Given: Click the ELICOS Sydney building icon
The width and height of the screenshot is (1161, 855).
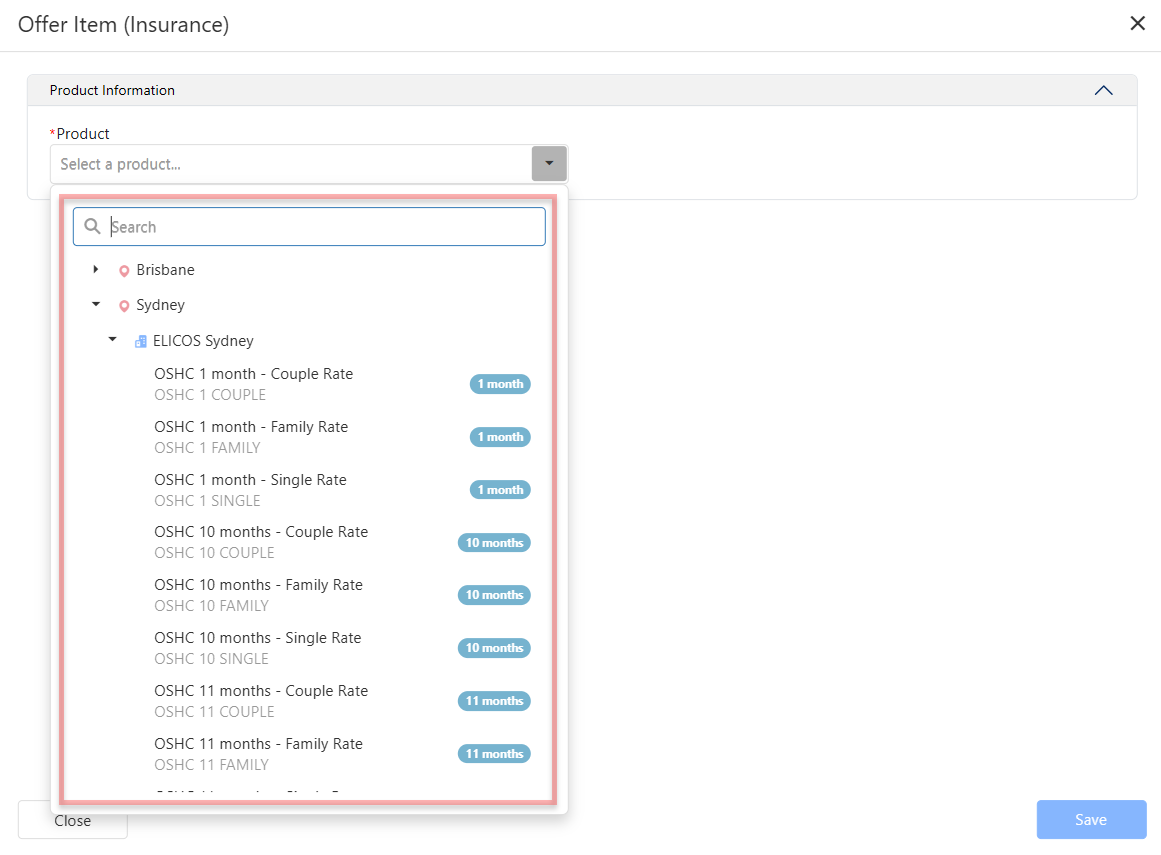Looking at the screenshot, I should coord(141,341).
